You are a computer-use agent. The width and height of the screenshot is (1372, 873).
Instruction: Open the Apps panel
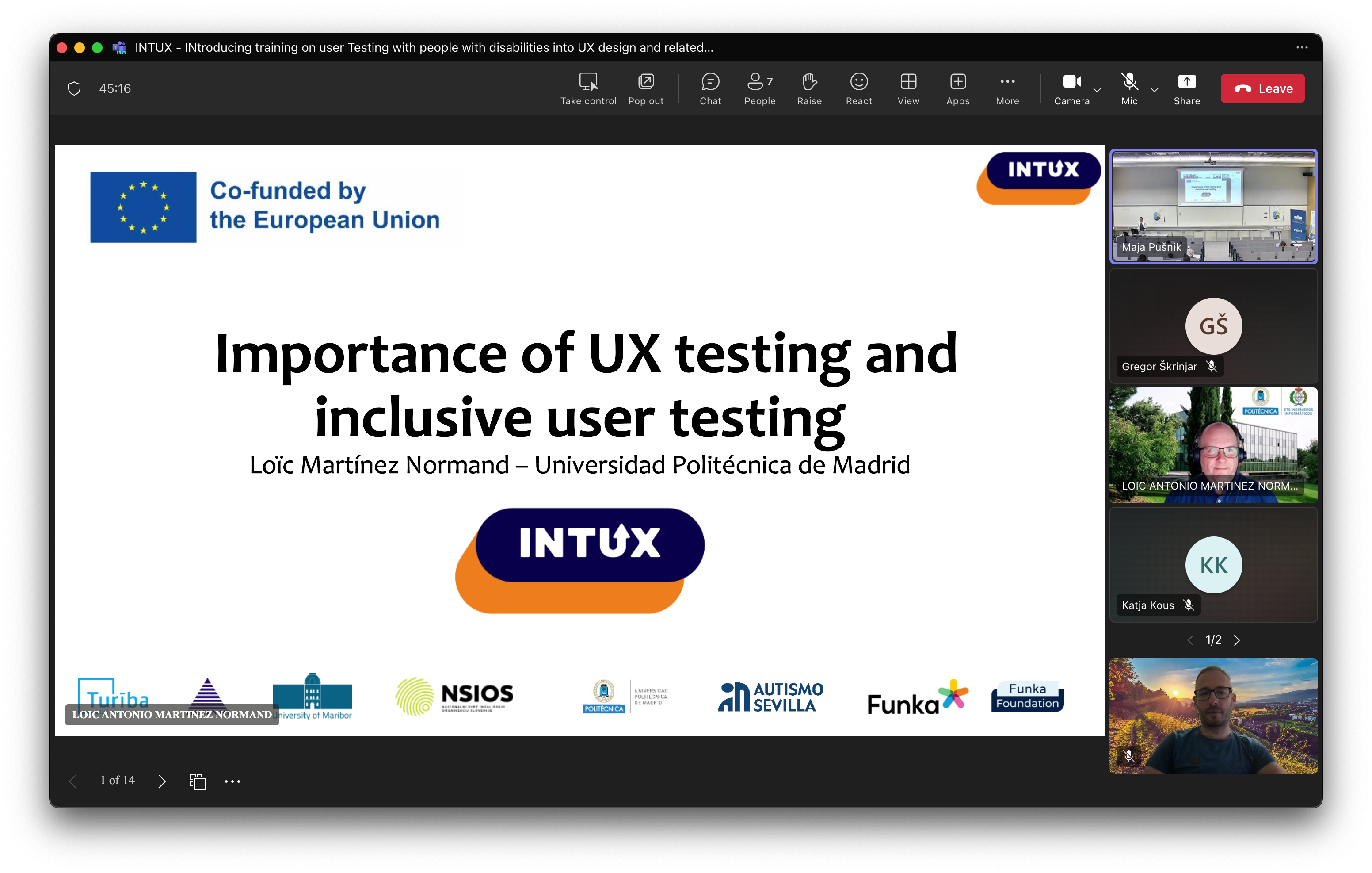(958, 88)
